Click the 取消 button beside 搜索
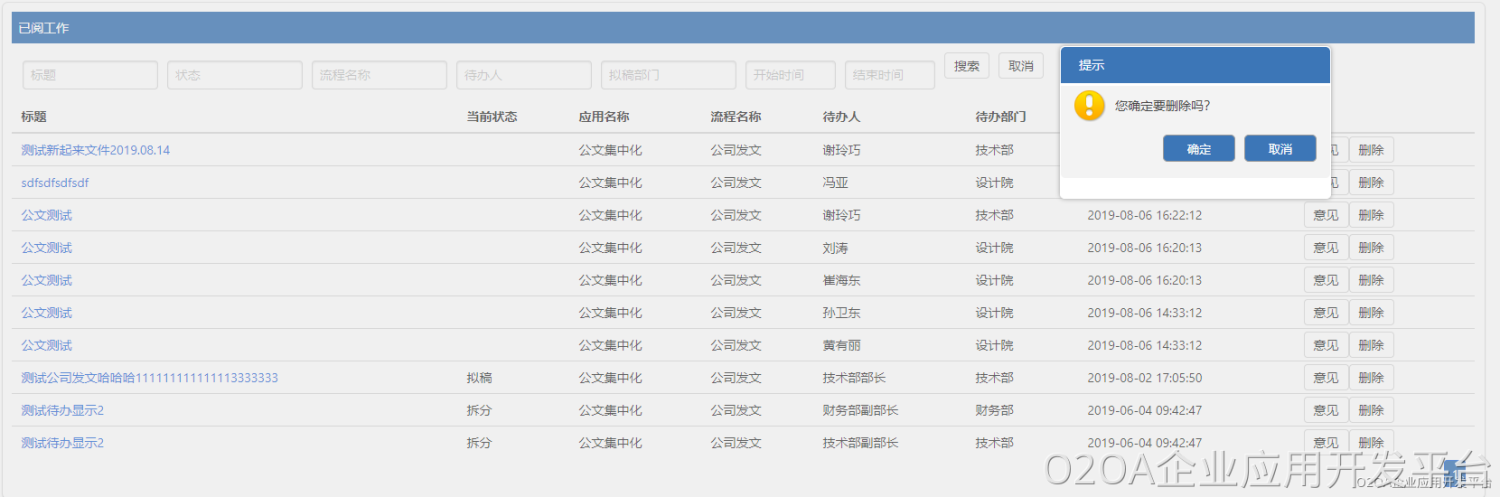Image resolution: width=1500 pixels, height=497 pixels. click(x=1020, y=66)
